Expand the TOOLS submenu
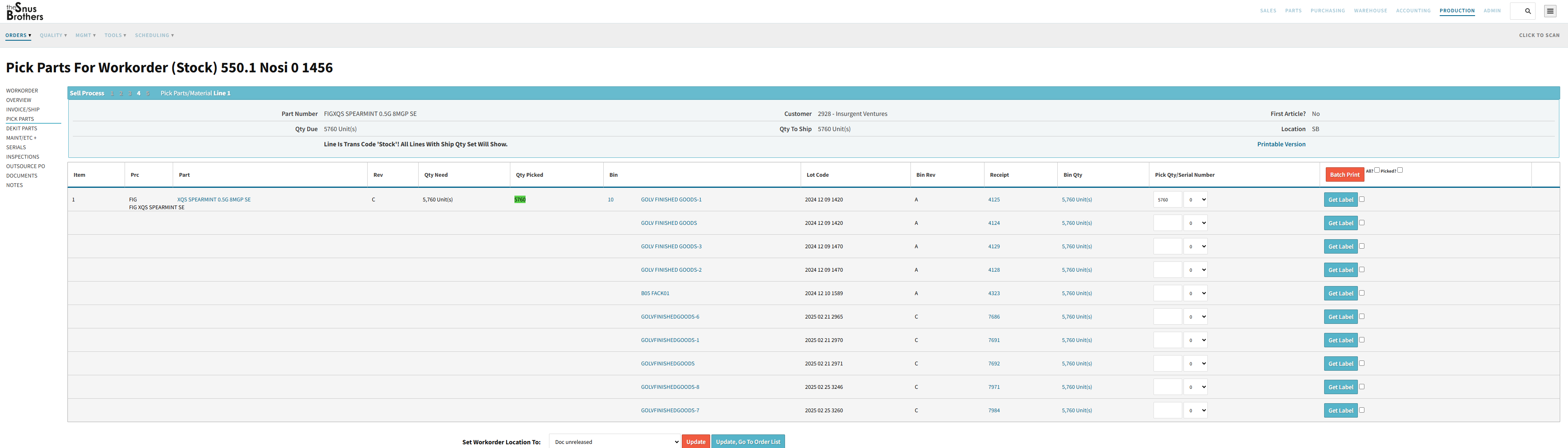Image resolution: width=1568 pixels, height=448 pixels. [116, 35]
